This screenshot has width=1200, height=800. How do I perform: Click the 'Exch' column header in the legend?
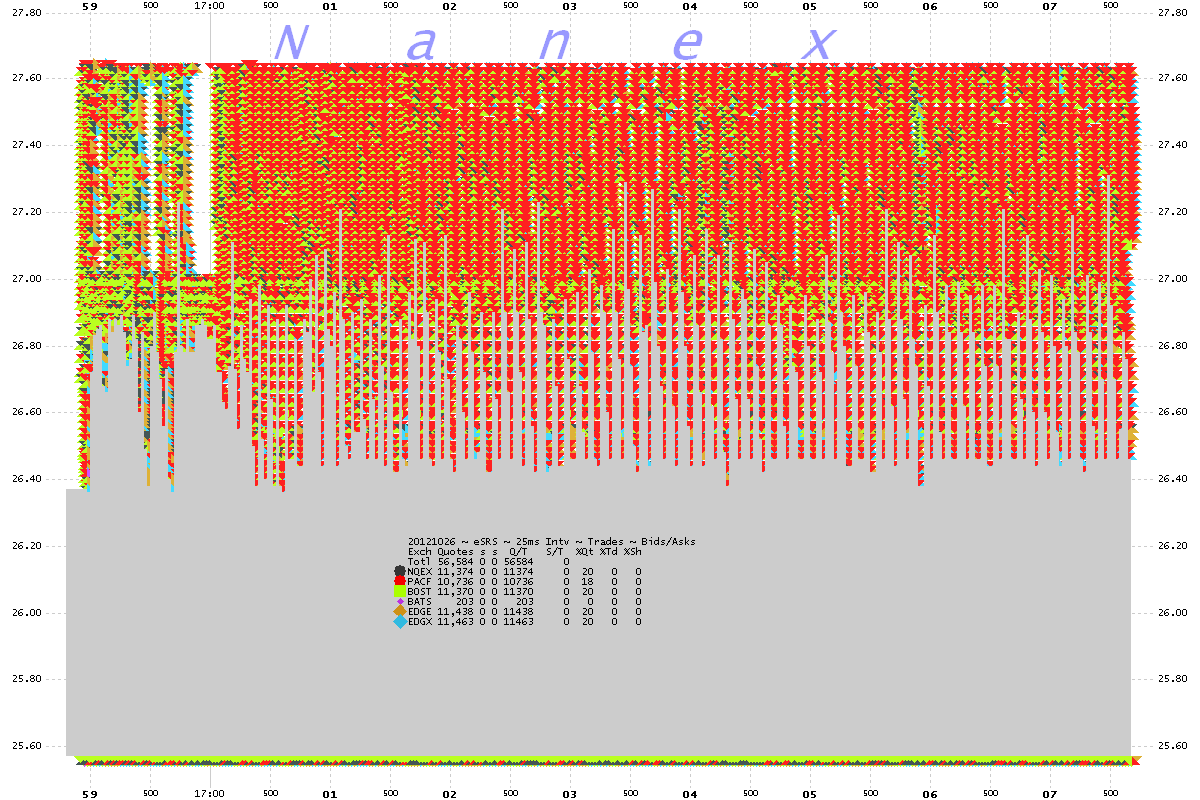pyautogui.click(x=420, y=551)
